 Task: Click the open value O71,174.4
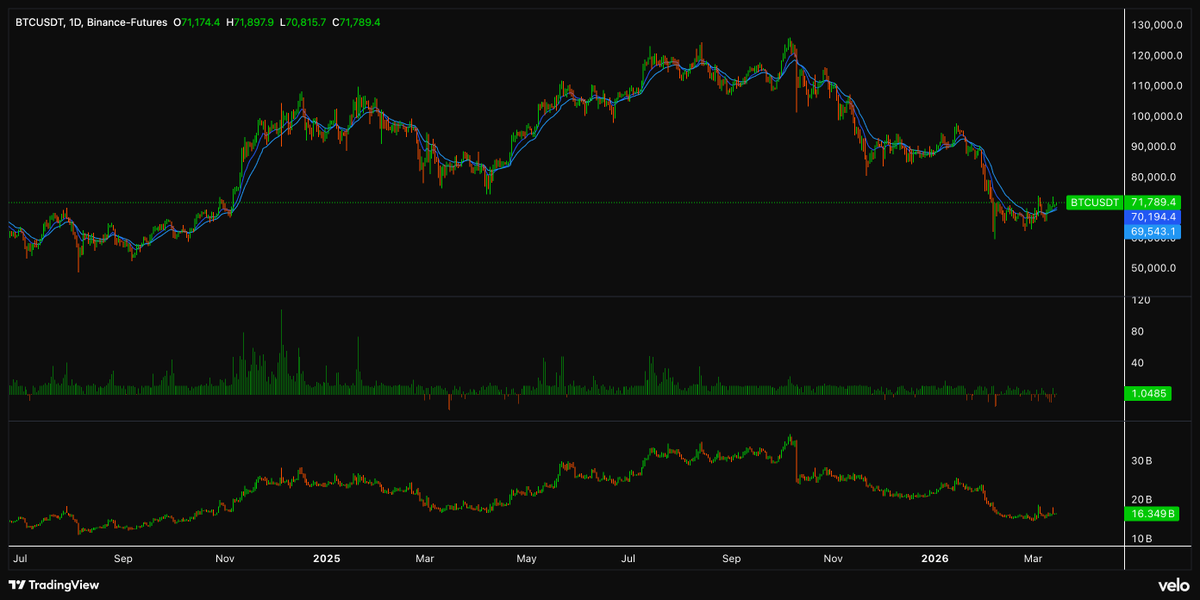(197, 21)
